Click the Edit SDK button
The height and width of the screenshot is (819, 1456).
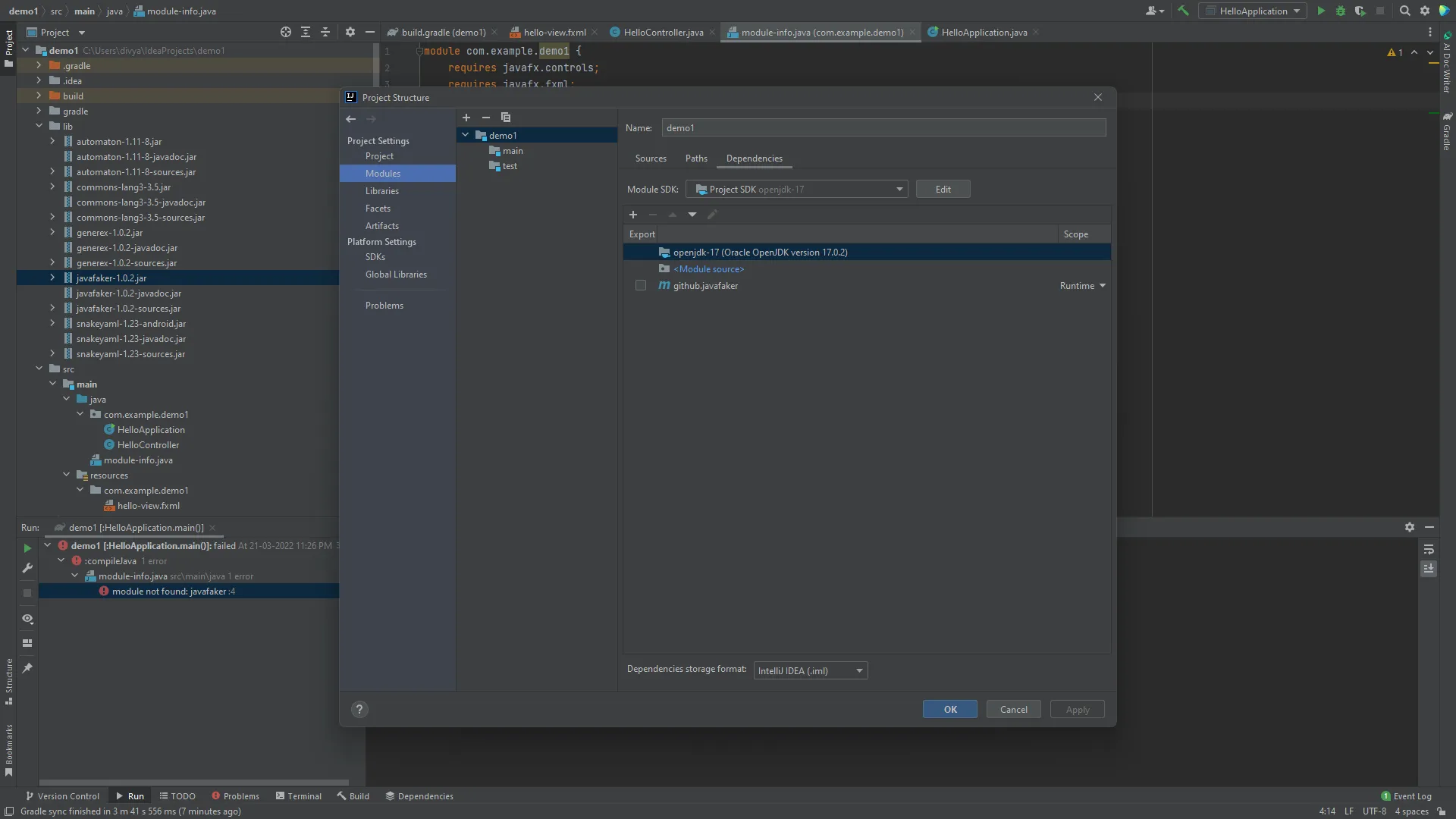[943, 190]
